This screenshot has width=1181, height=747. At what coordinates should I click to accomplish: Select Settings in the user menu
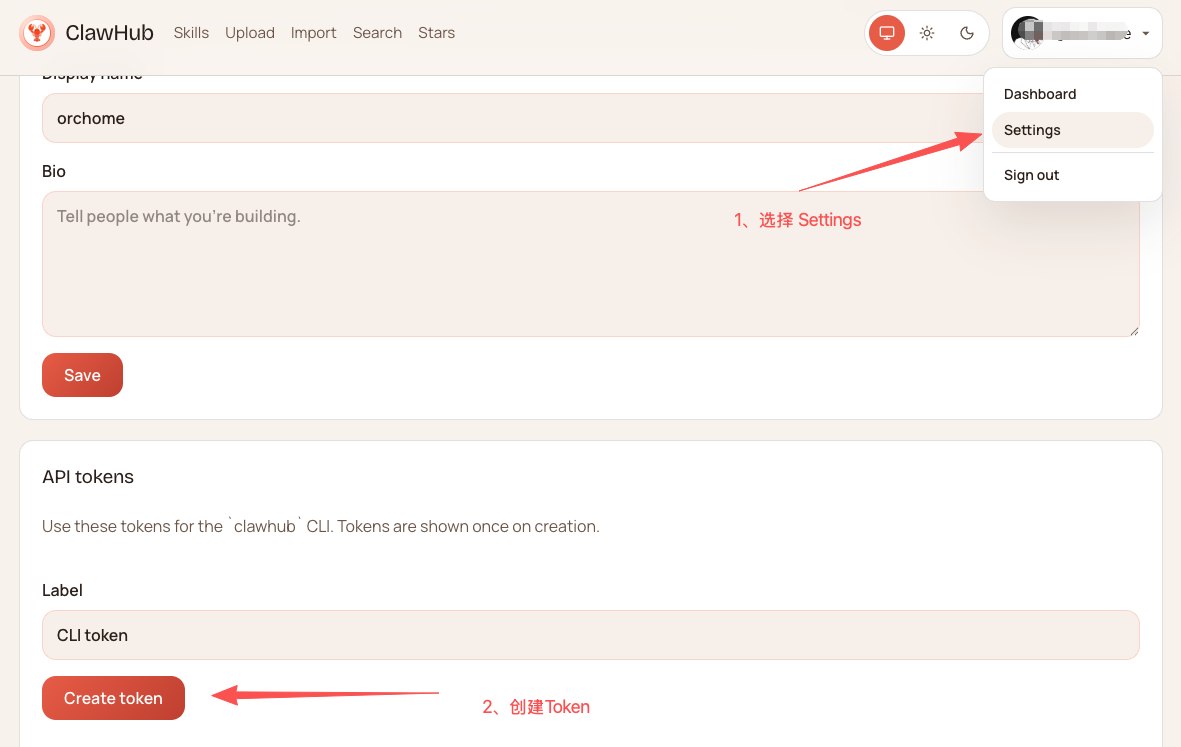pyautogui.click(x=1032, y=130)
